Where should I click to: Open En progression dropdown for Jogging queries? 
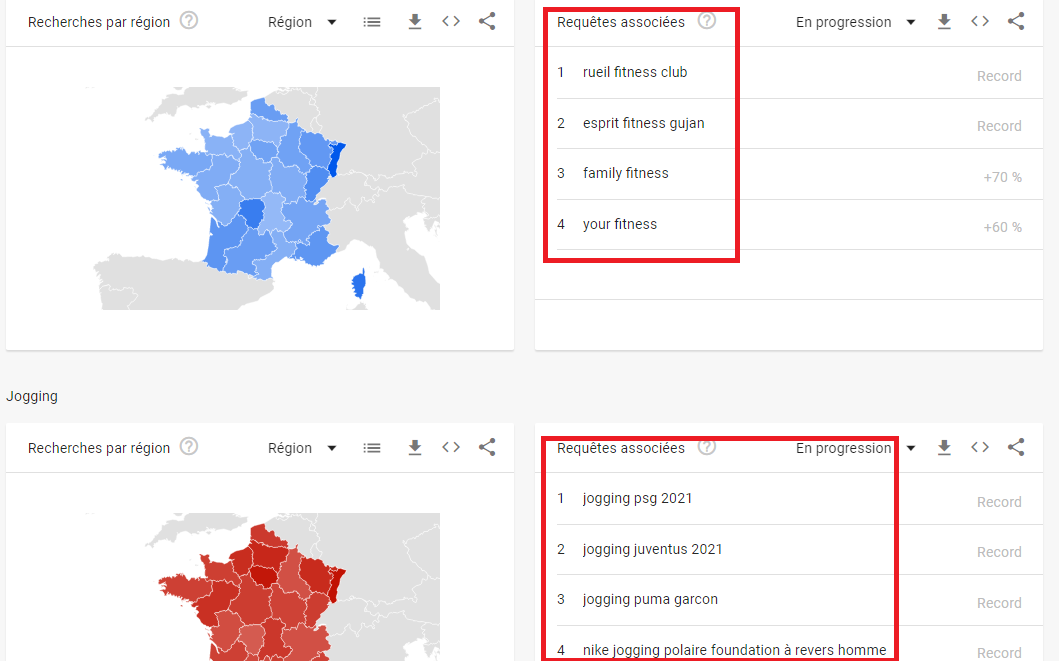(855, 448)
